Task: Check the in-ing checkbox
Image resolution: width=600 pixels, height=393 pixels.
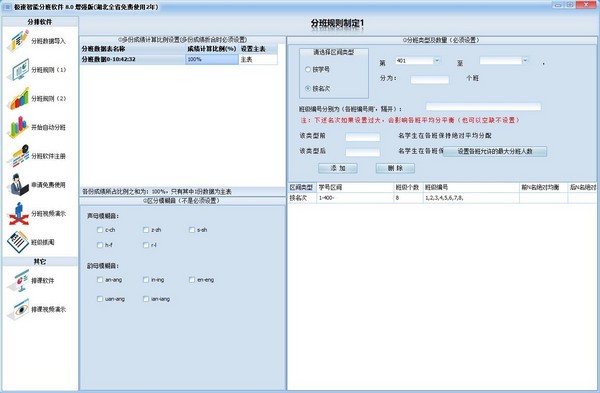Action: click(146, 280)
